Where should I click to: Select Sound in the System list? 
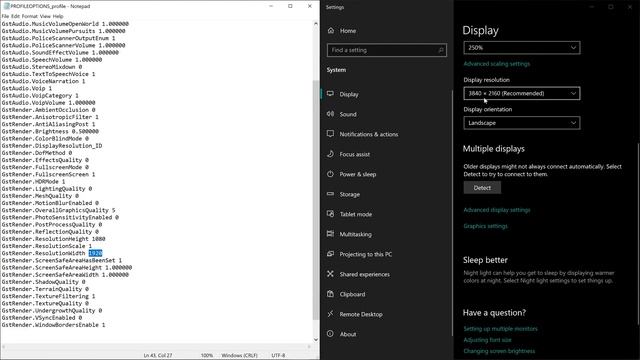[348, 114]
